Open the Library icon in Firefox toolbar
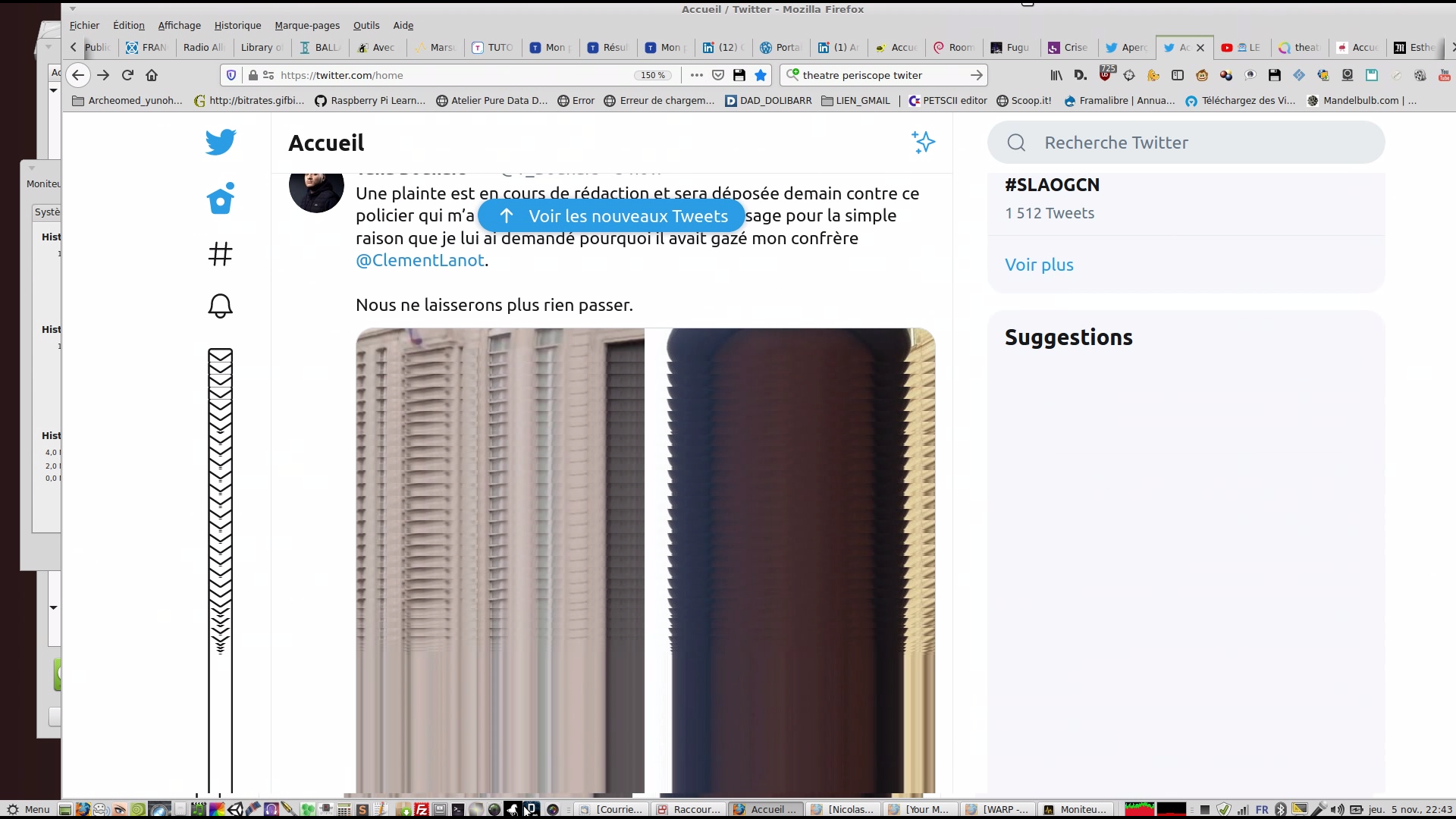 point(1056,75)
